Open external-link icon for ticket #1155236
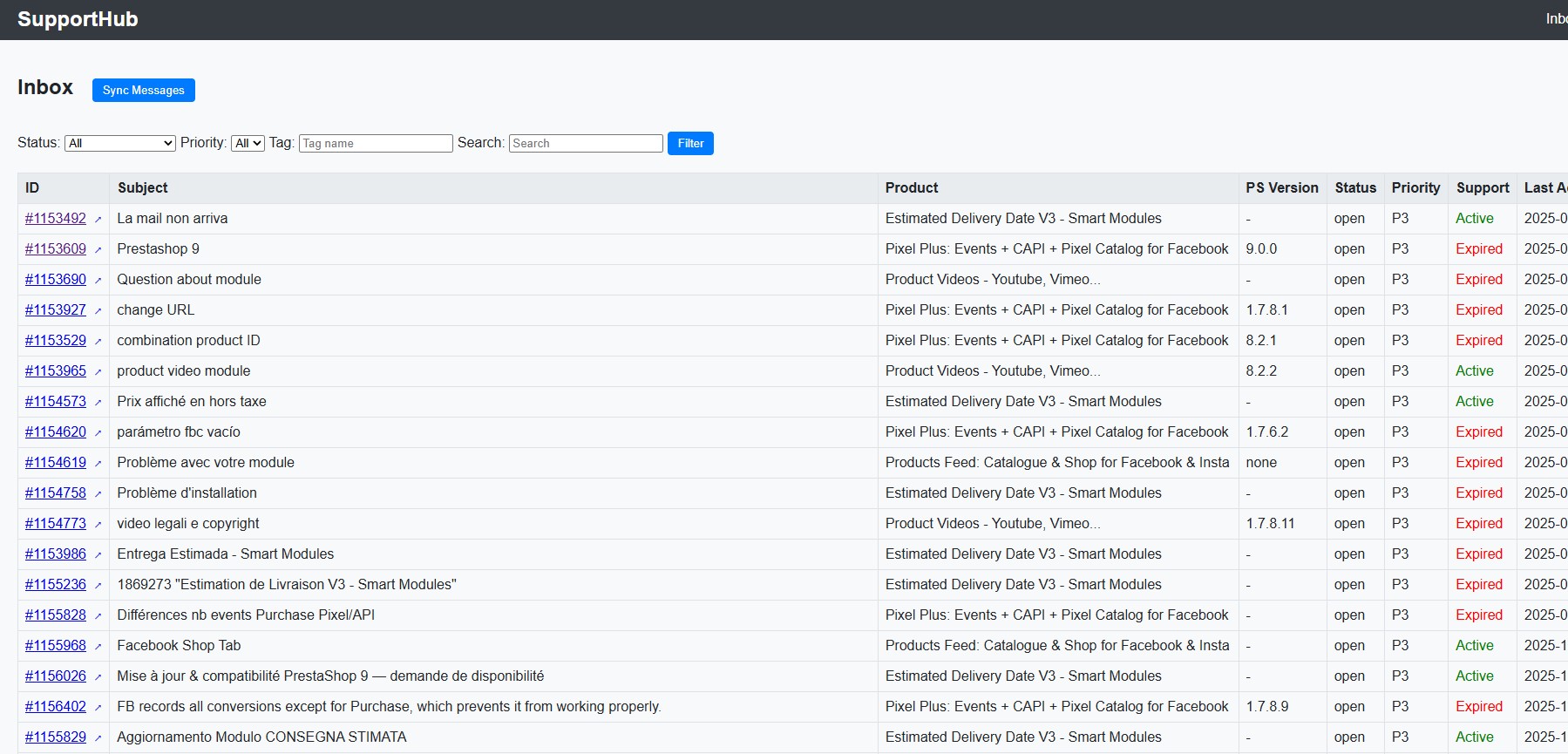Viewport: 1568px width, 754px height. pyautogui.click(x=98, y=586)
